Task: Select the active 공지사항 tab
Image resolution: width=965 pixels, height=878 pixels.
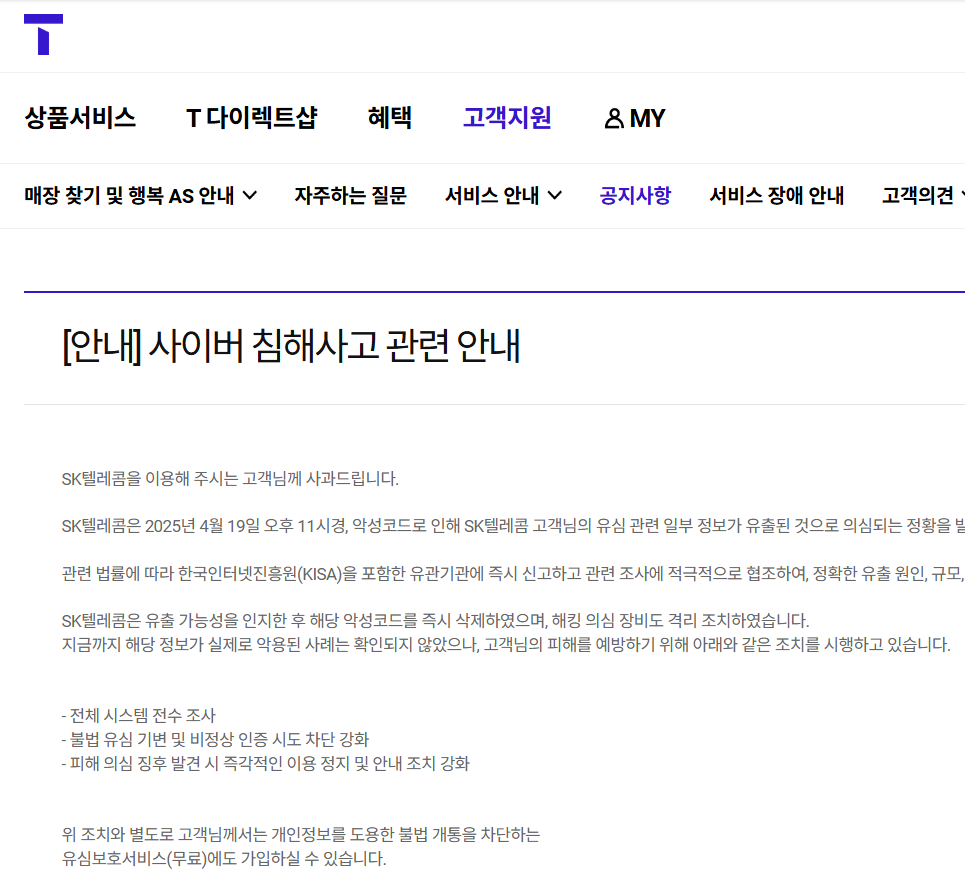Action: click(x=635, y=196)
